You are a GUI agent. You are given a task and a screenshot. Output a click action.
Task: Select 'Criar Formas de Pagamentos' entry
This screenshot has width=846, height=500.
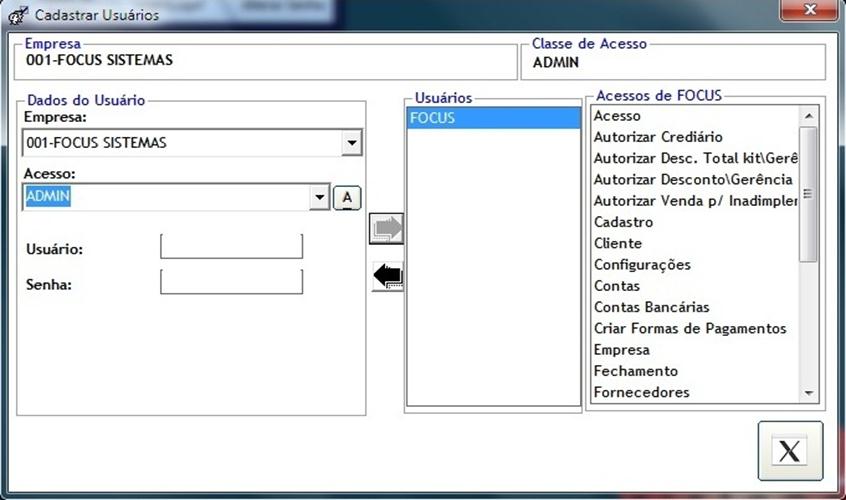tap(694, 328)
